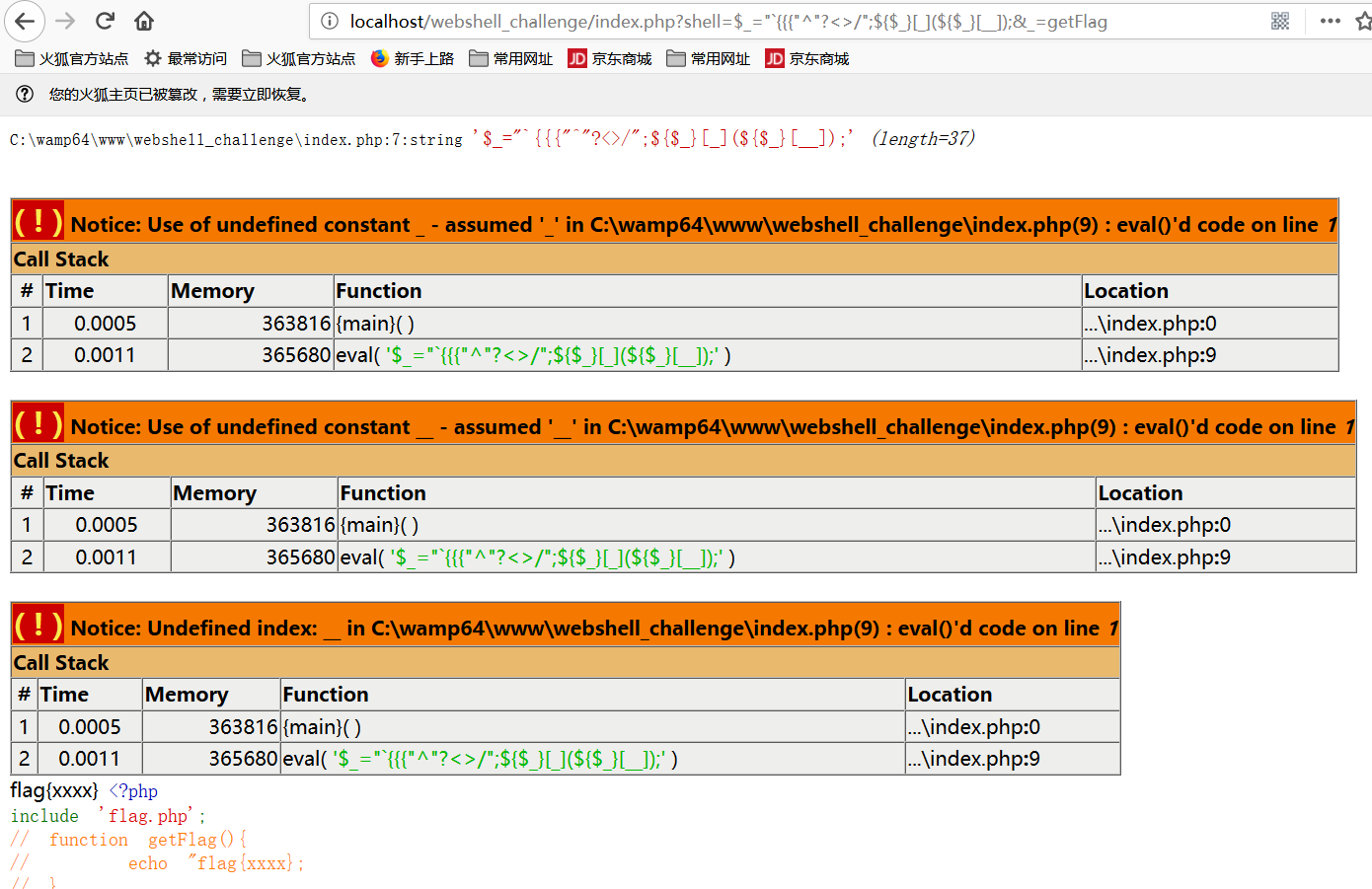
Task: Click Function header in first table
Action: [x=379, y=291]
